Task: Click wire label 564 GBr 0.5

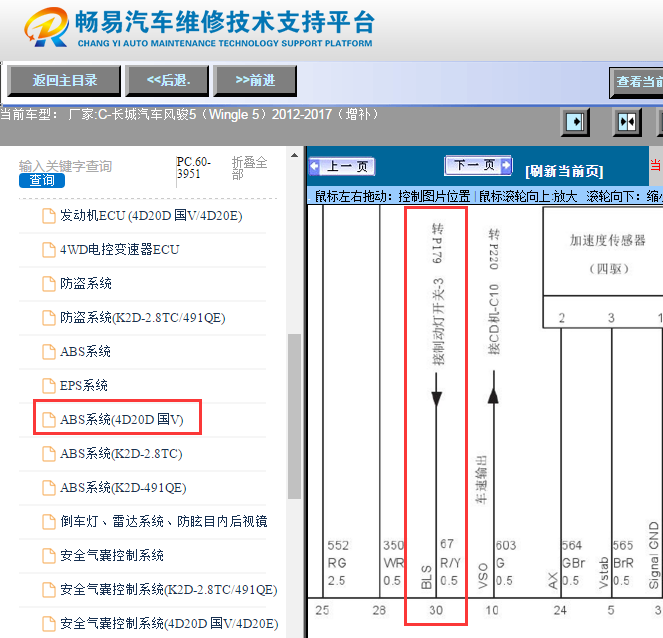Action: point(573,563)
